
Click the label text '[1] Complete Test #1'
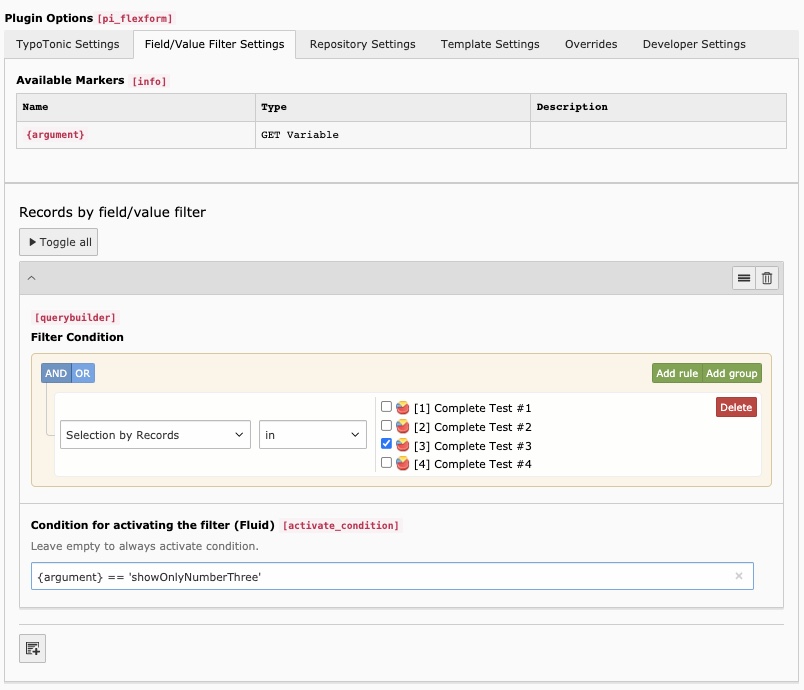473,408
